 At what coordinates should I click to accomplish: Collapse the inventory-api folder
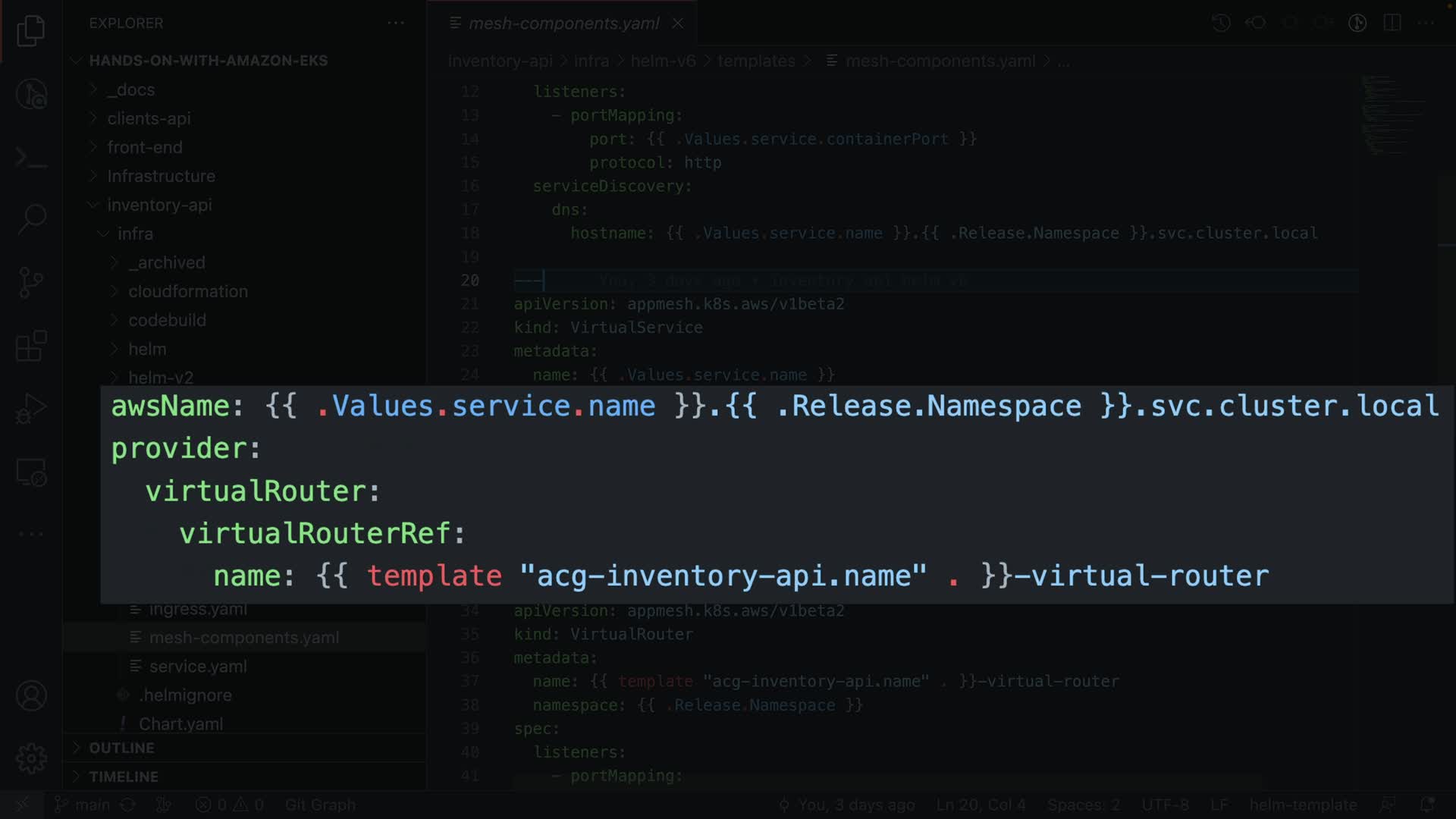point(159,205)
